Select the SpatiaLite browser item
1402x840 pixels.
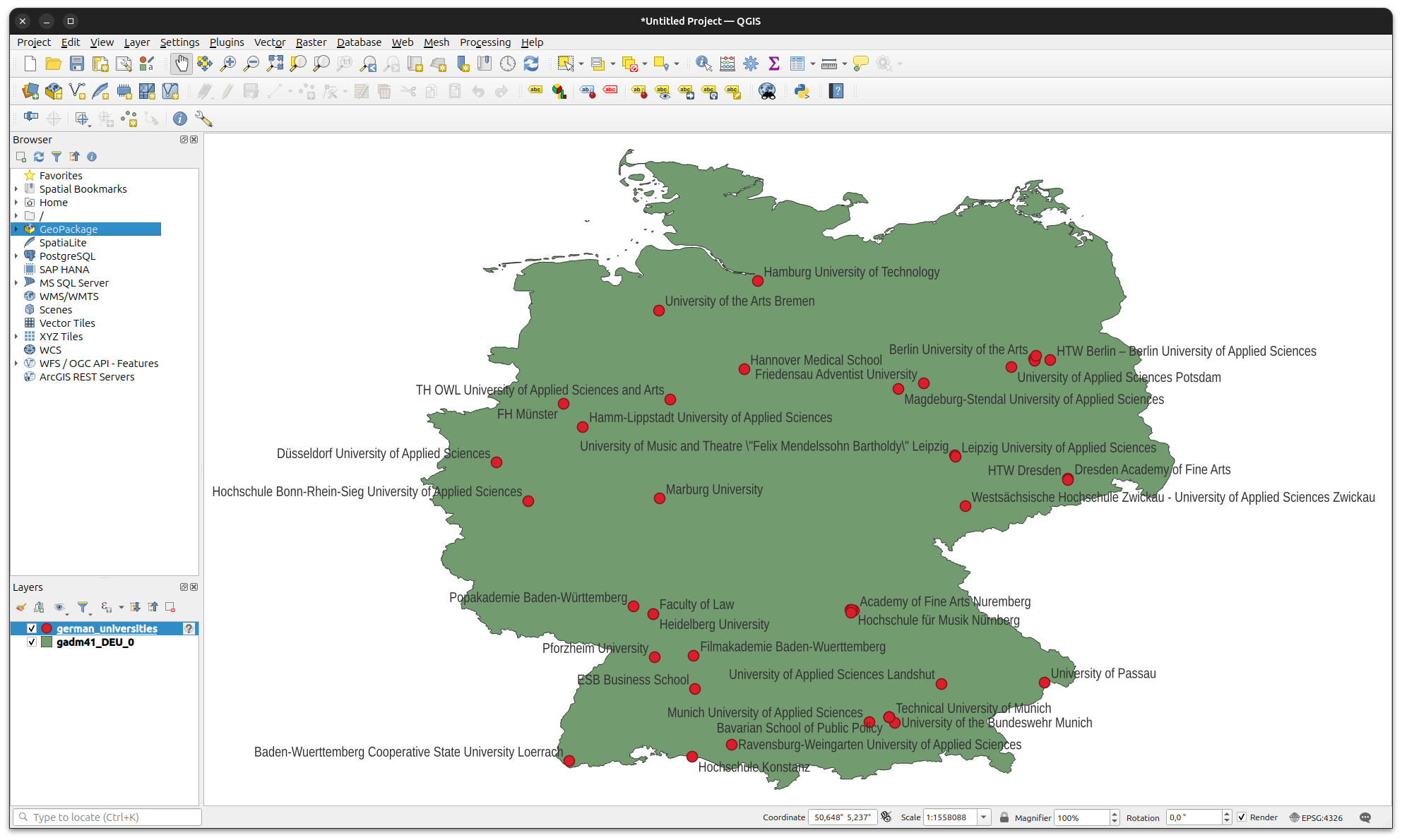tap(63, 243)
